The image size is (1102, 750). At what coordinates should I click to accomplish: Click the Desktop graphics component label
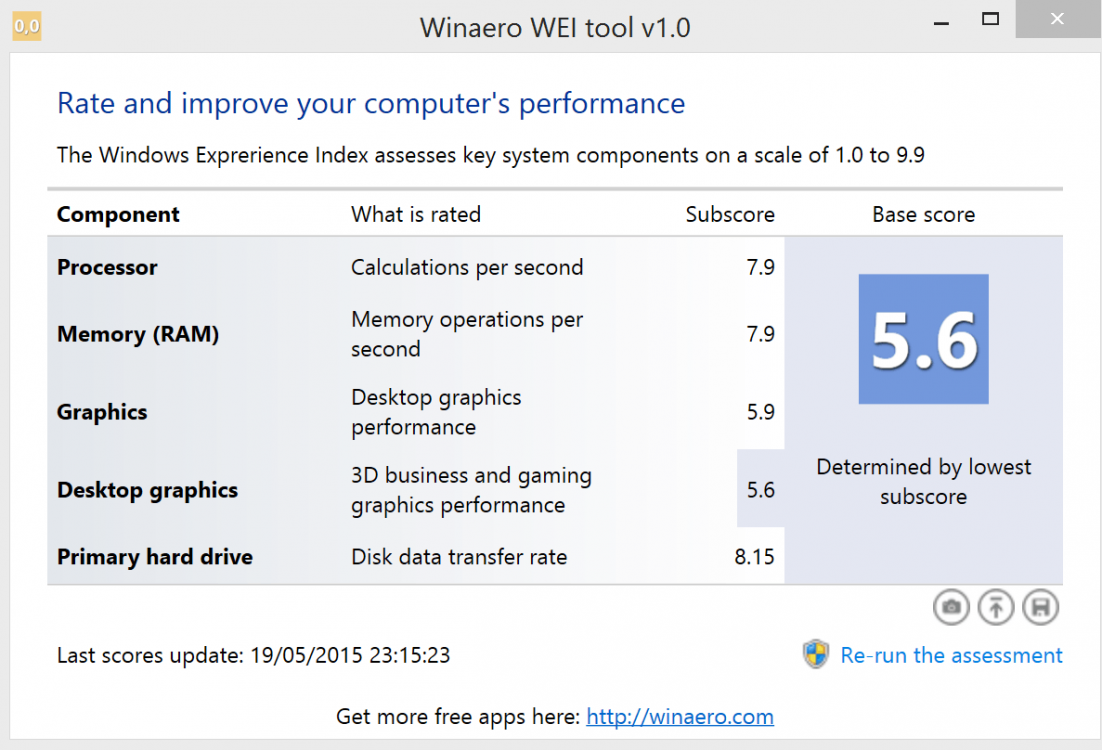coord(148,490)
